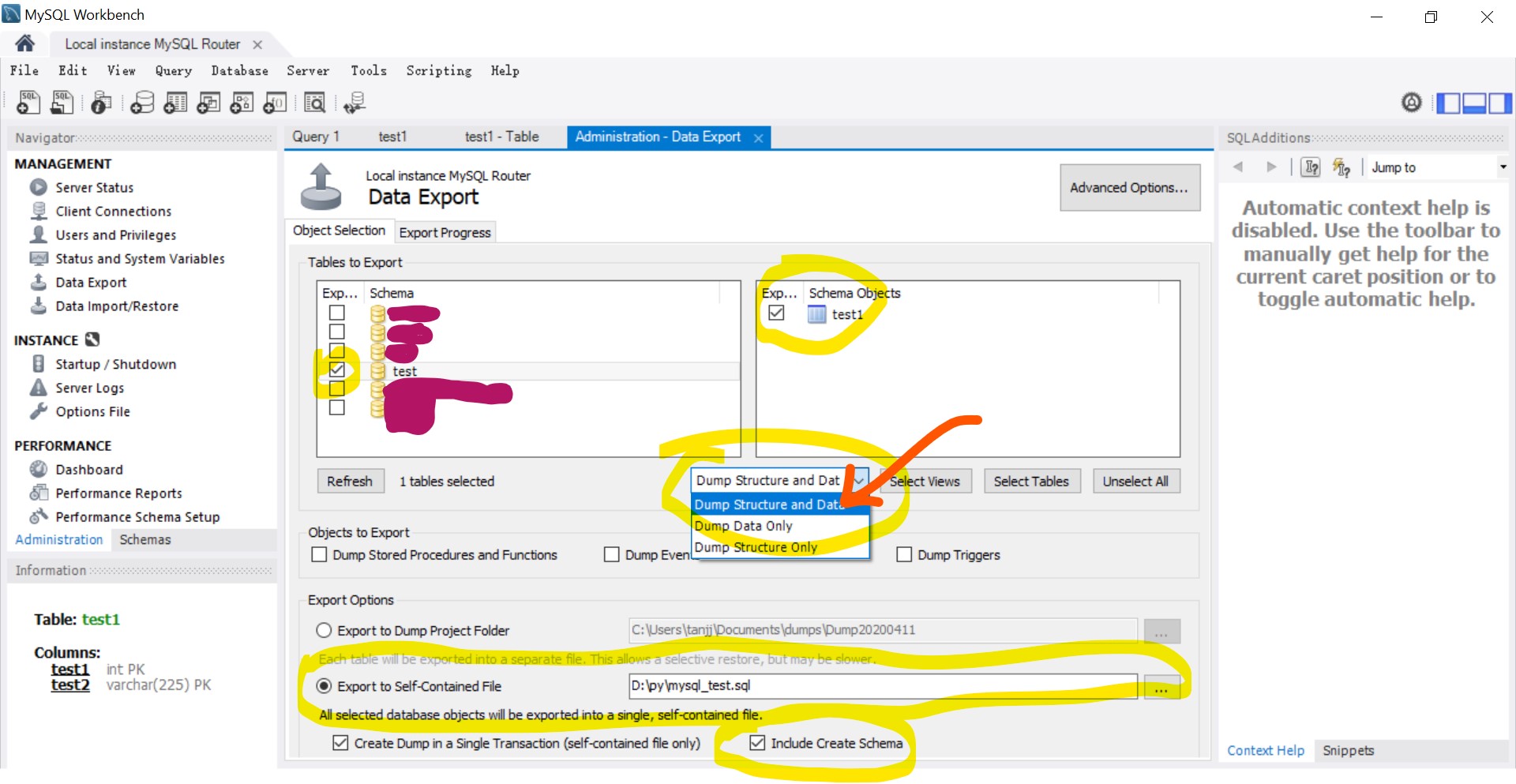The width and height of the screenshot is (1516, 784).
Task: Switch to the Export Progress tab
Action: (x=445, y=232)
